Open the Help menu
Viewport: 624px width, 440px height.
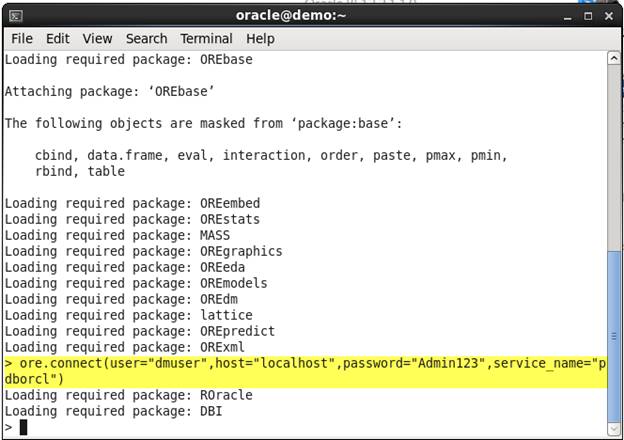coord(260,38)
